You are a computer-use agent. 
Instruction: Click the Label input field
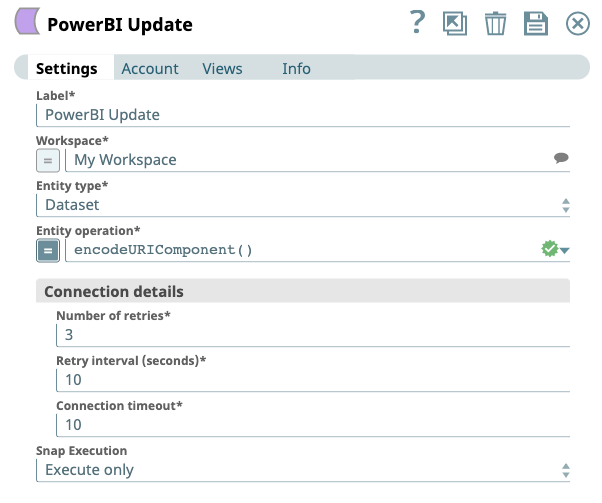pos(303,115)
